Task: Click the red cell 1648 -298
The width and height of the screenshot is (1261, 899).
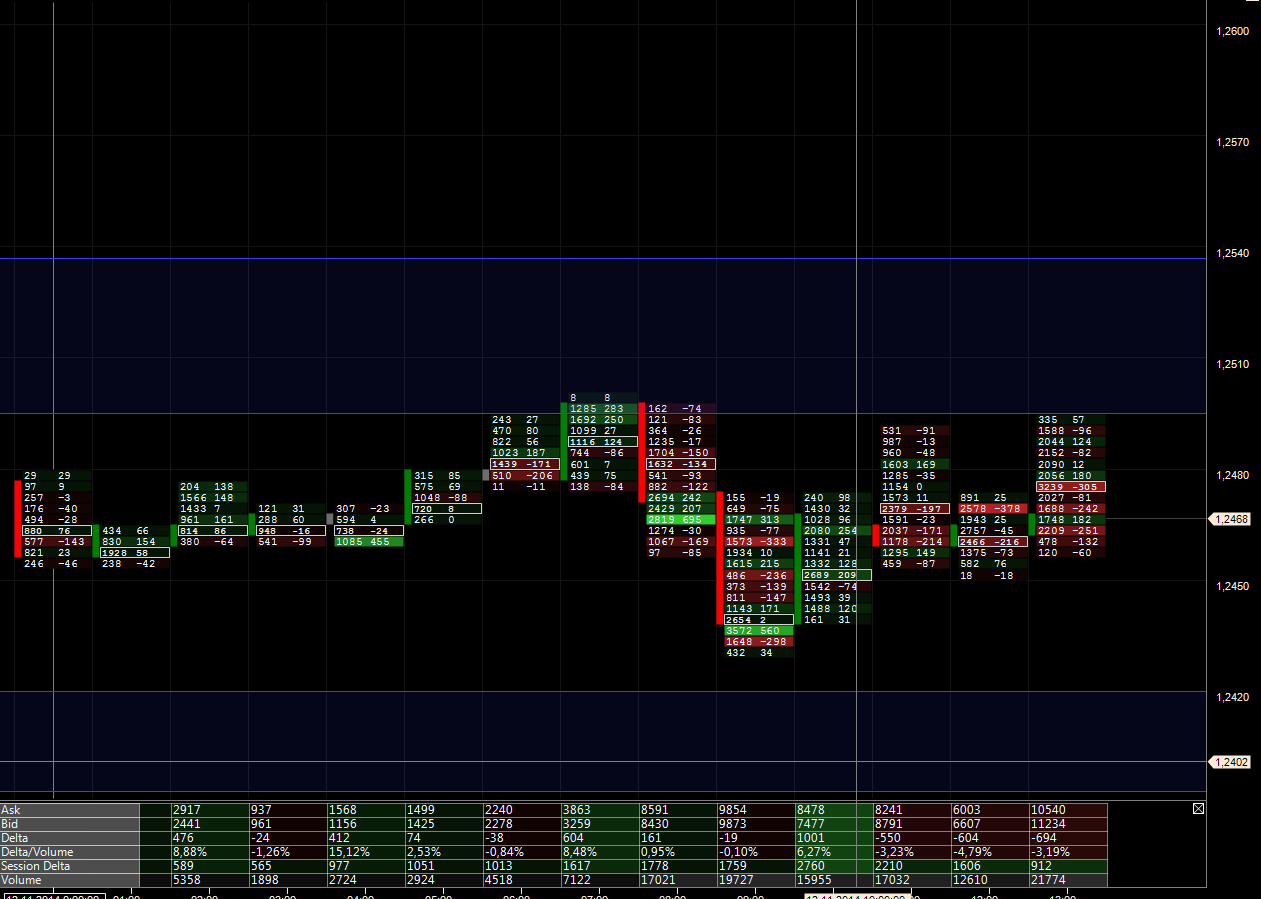Action: click(x=759, y=642)
